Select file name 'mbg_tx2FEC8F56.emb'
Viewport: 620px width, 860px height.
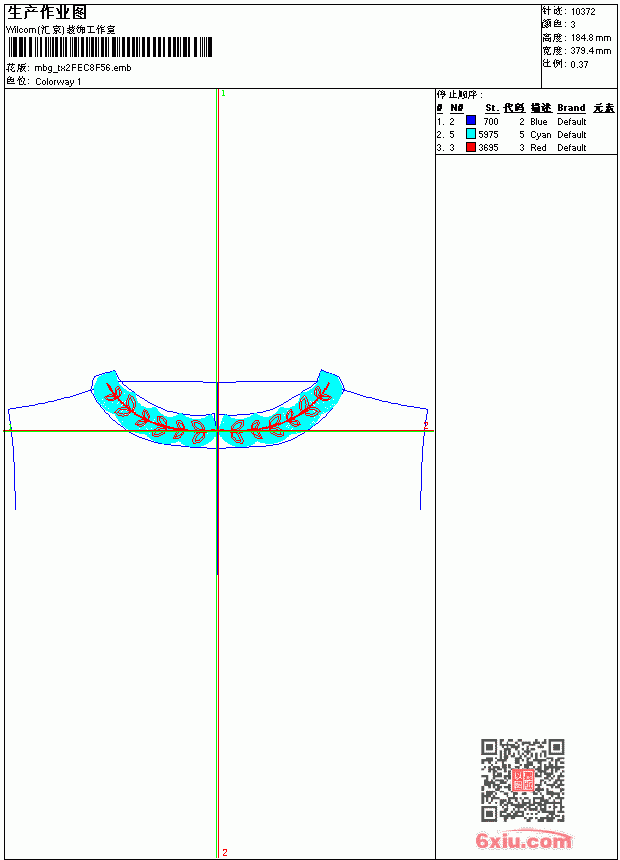click(83, 68)
